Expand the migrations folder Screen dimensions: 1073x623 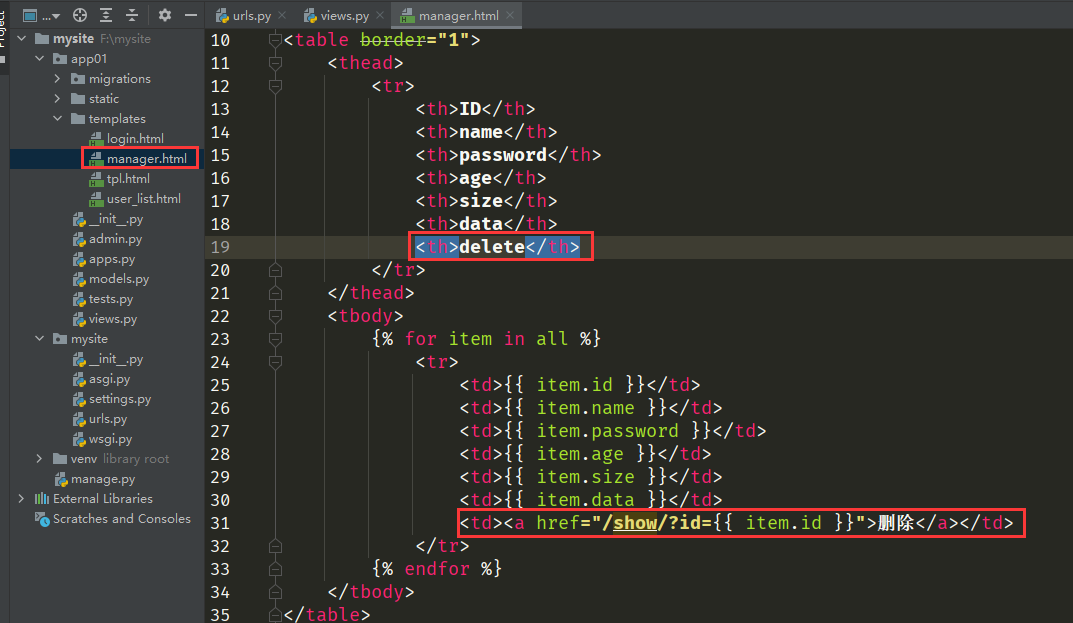58,79
